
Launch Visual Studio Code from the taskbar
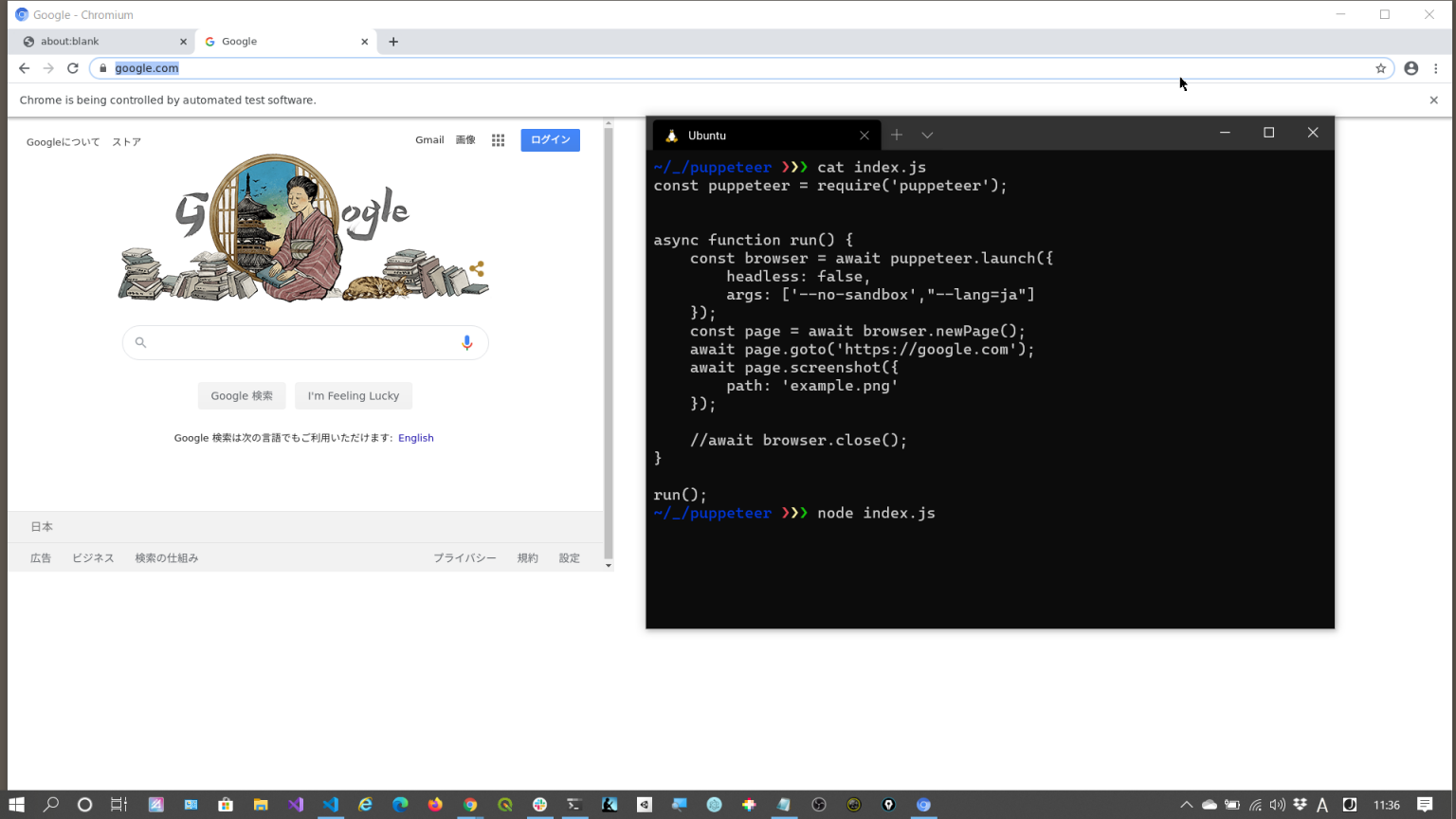330,805
